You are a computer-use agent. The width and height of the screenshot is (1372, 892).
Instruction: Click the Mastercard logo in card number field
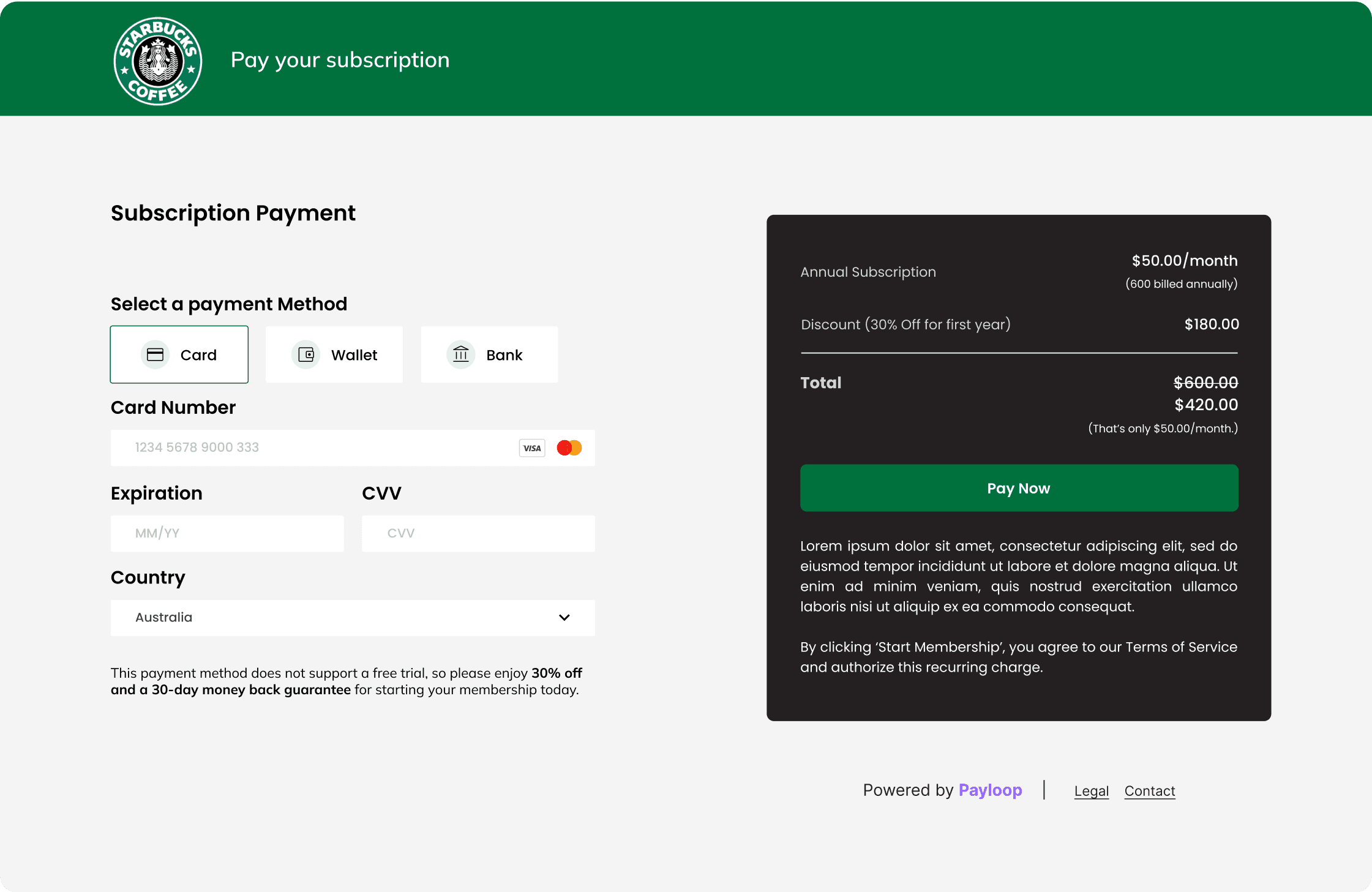click(569, 448)
